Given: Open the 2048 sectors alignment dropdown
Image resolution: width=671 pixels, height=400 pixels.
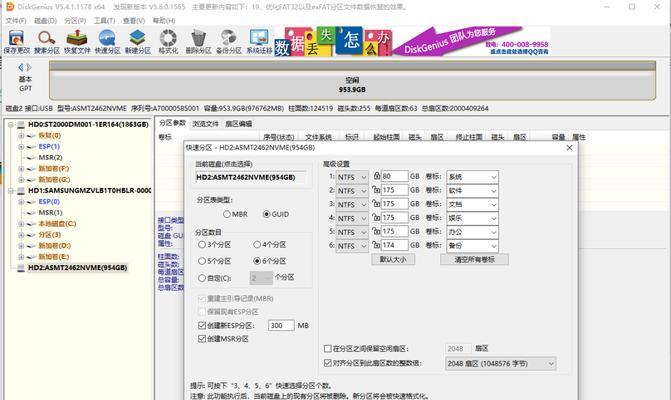Looking at the screenshot, I should [501, 364].
